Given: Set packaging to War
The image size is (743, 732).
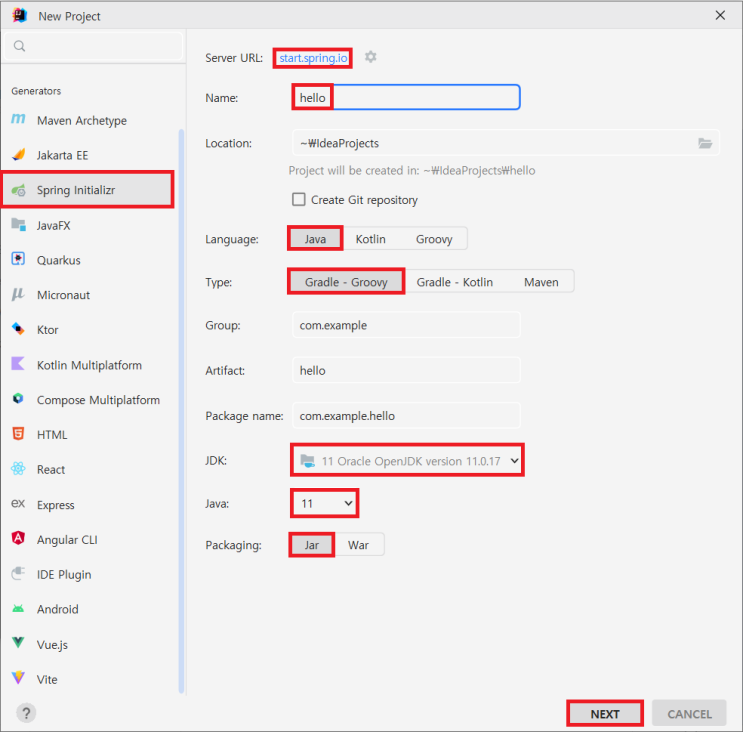Looking at the screenshot, I should click(x=358, y=545).
